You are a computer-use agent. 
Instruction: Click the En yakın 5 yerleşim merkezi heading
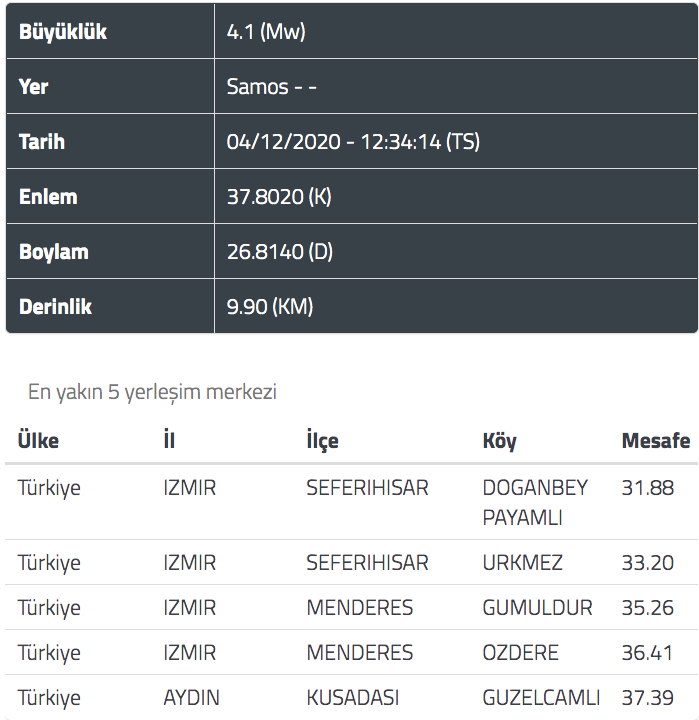(152, 392)
